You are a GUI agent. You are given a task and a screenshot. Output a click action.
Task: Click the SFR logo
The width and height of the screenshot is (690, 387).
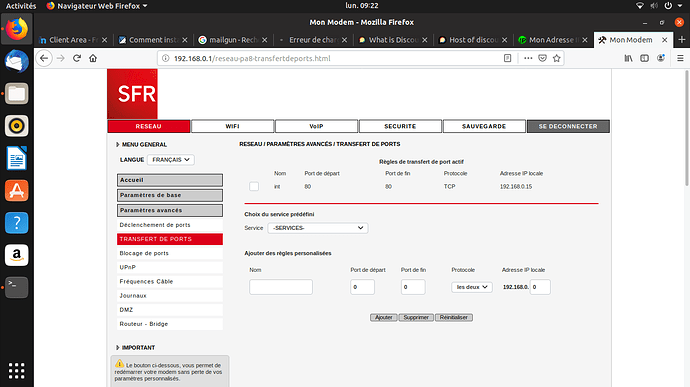pos(132,94)
